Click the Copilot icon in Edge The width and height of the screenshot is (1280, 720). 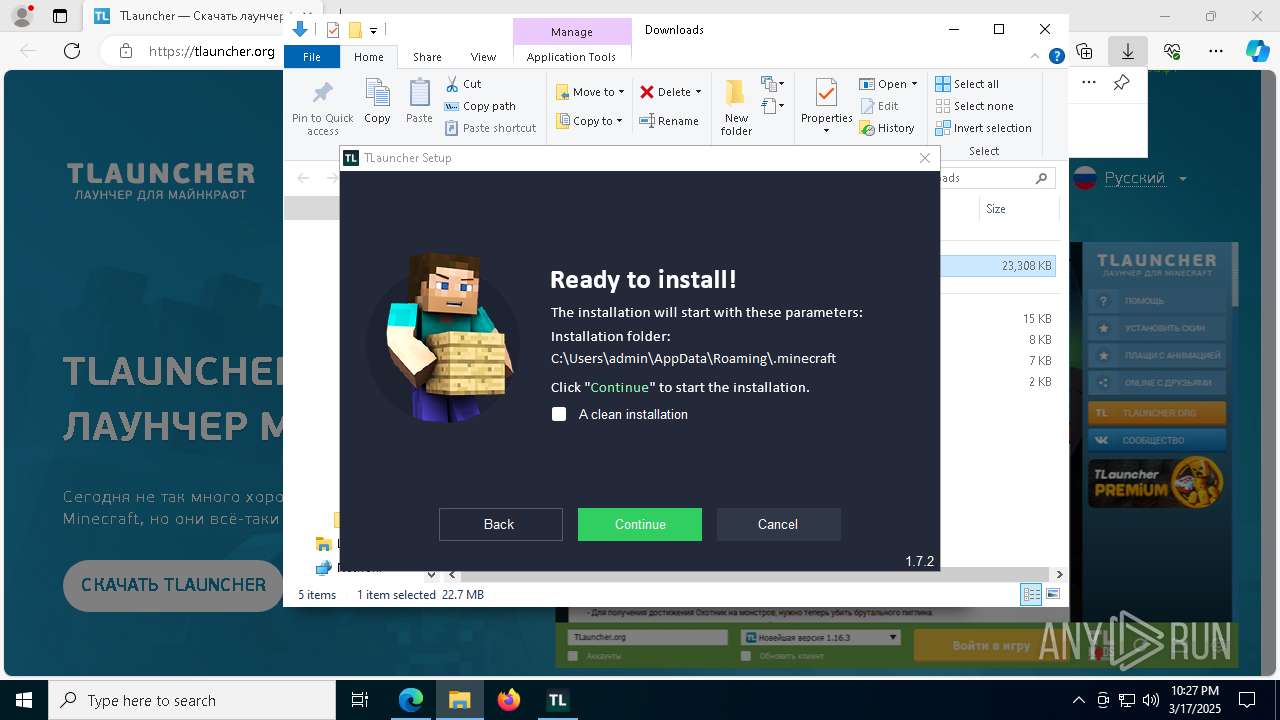pos(1258,51)
